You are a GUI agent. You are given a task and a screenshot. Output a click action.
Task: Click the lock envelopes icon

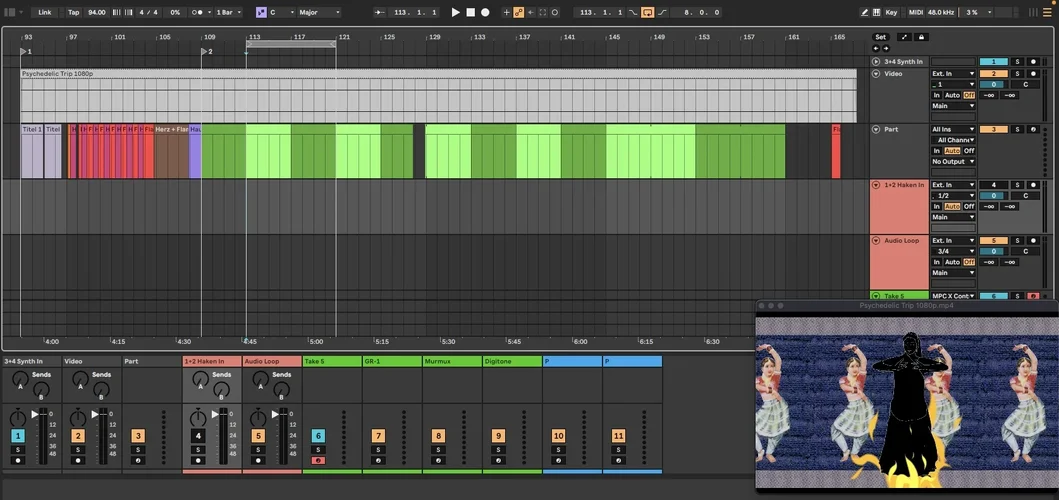coord(921,37)
